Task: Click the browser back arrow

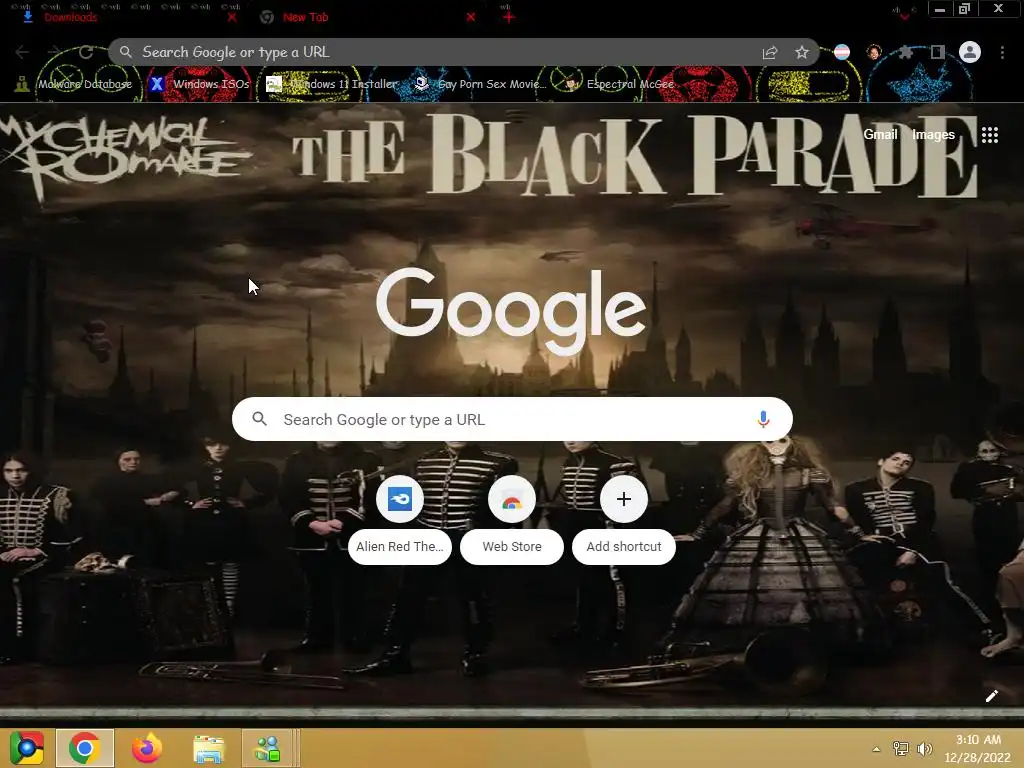Action: tap(22, 52)
